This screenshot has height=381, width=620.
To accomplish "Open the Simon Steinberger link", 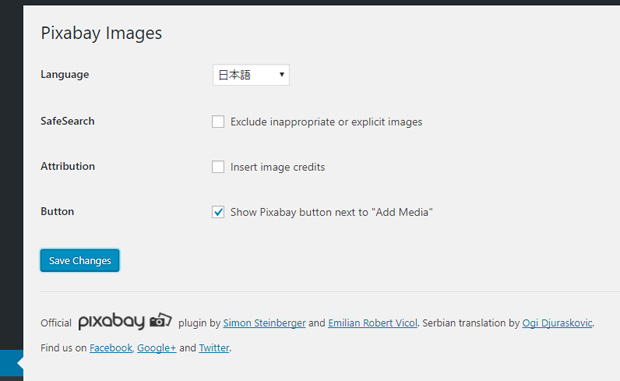I will 264,323.
